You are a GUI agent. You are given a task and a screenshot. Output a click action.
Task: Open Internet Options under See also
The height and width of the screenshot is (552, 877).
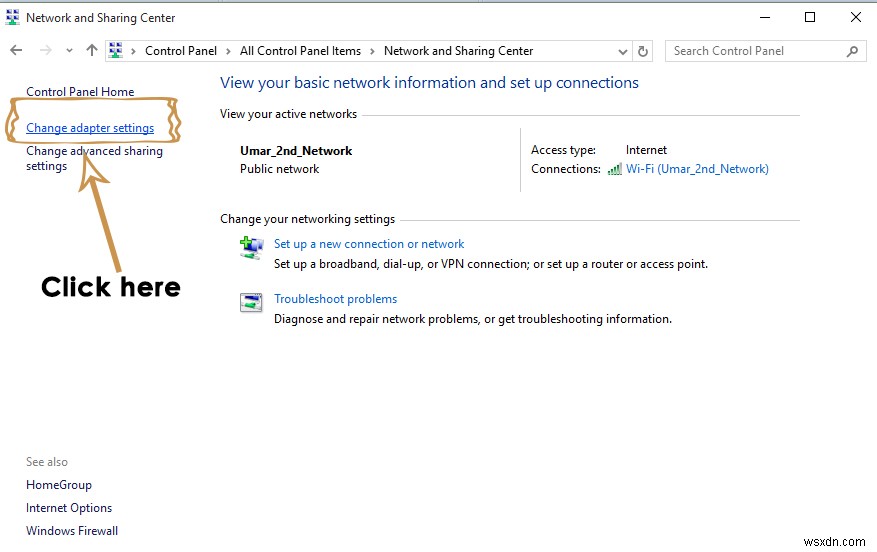pyautogui.click(x=69, y=508)
